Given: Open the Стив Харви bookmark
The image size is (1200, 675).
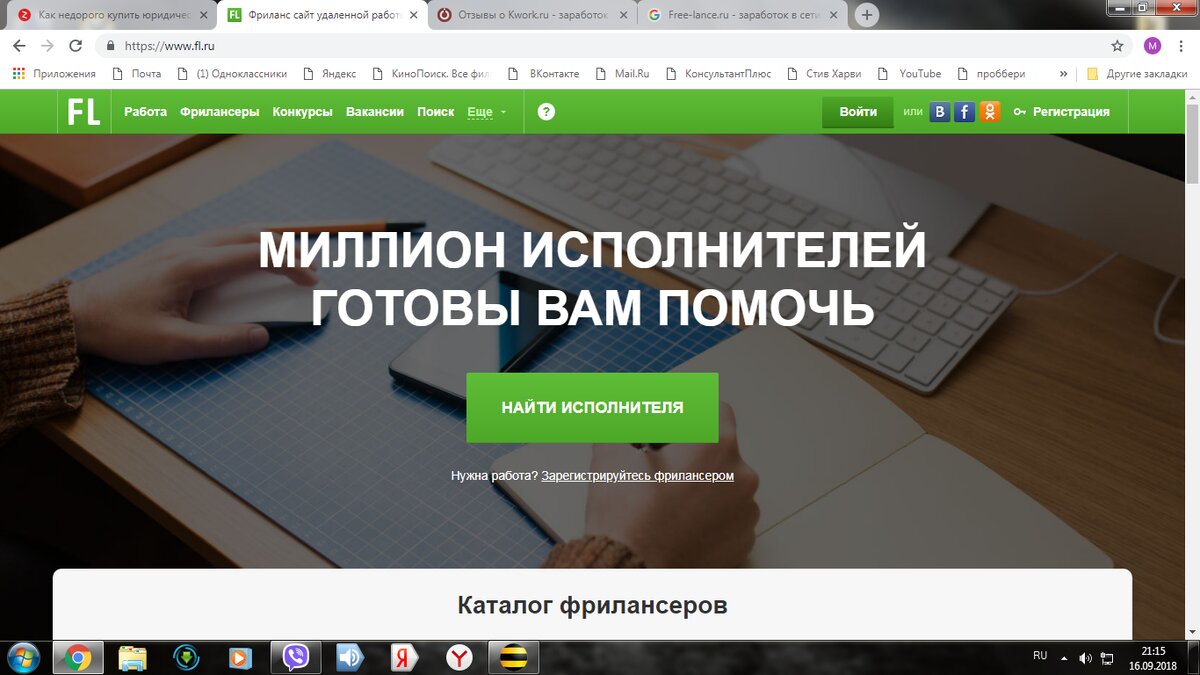Looking at the screenshot, I should 824,73.
